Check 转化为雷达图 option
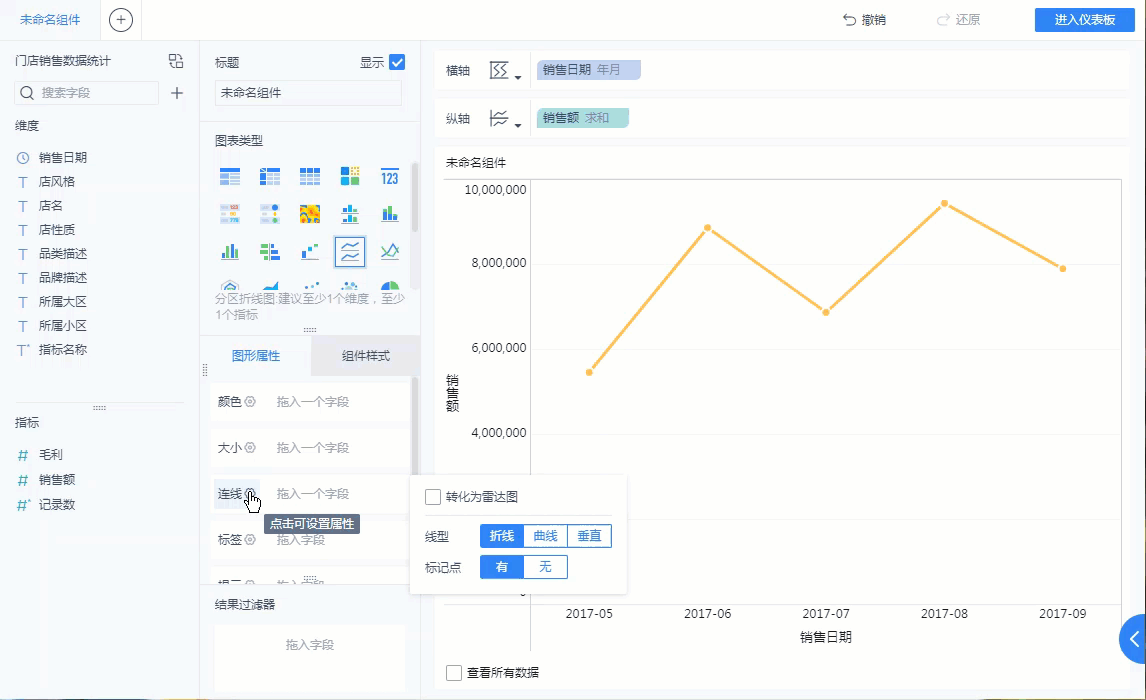Screen dimensions: 1146x700 433,497
